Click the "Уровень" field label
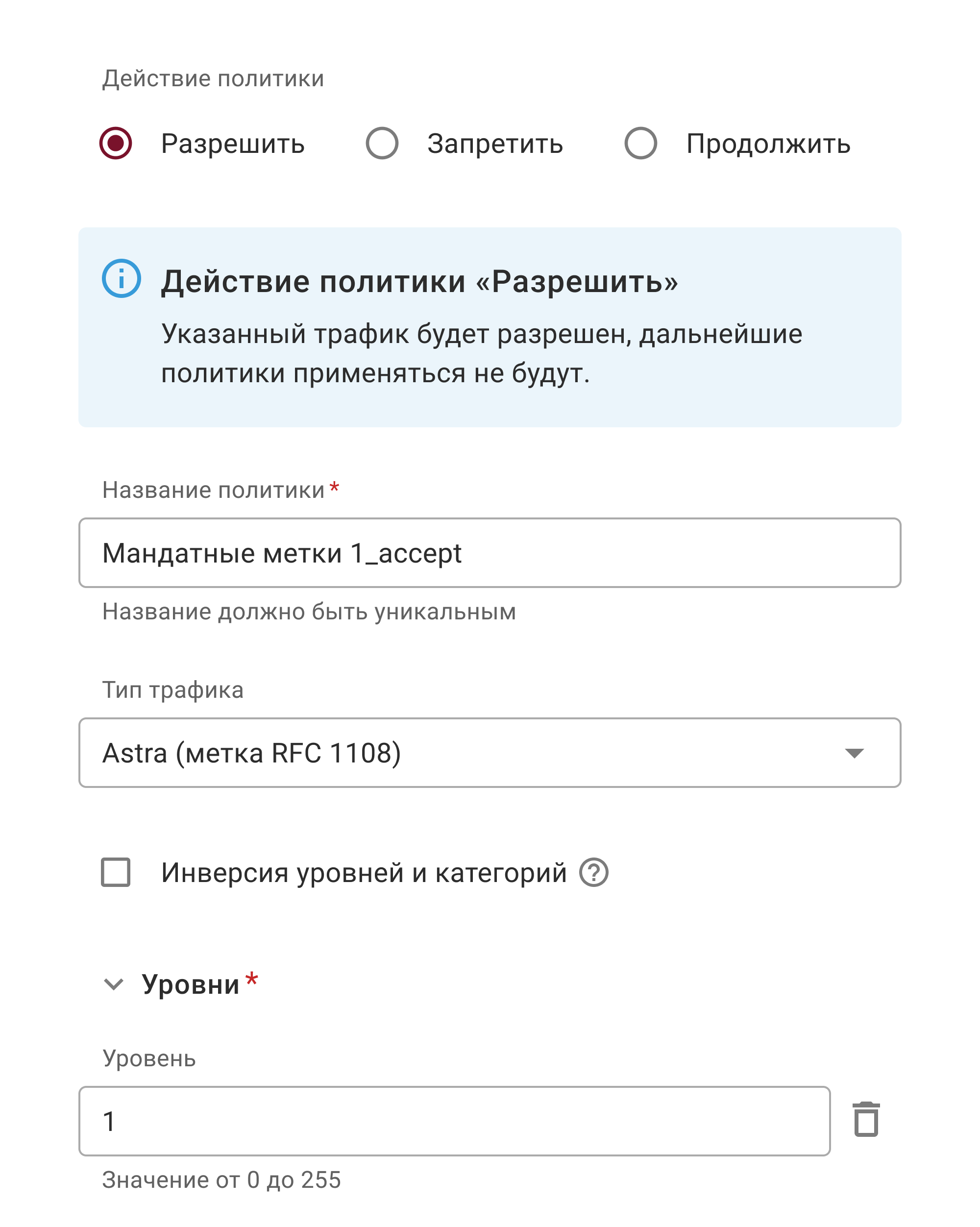Viewport: 980px width, 1227px height. coord(149,1058)
